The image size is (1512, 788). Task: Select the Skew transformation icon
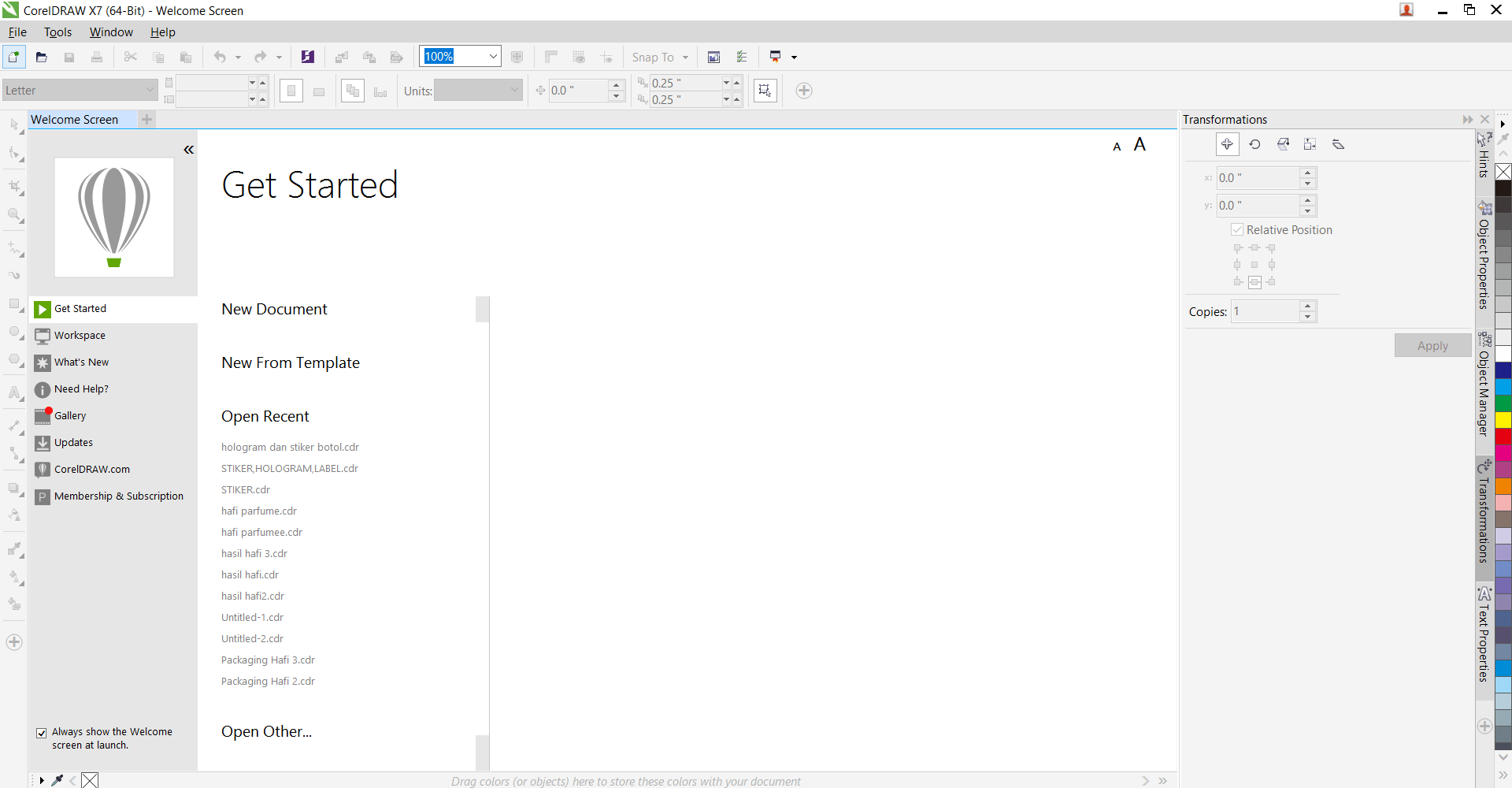(x=1338, y=144)
